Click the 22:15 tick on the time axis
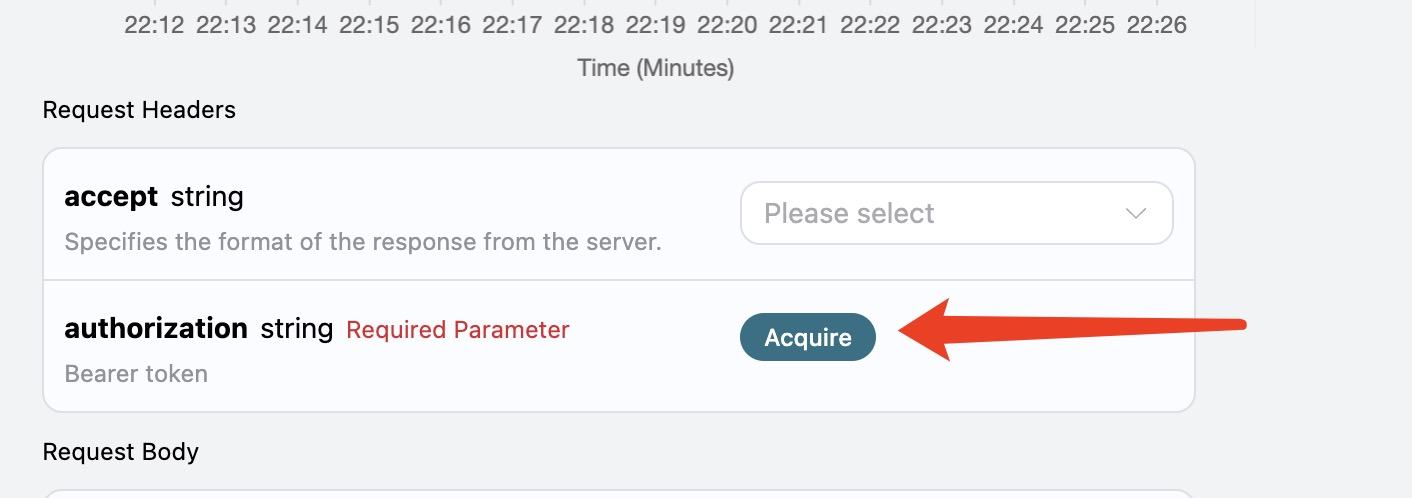The width and height of the screenshot is (1412, 498). [x=369, y=25]
